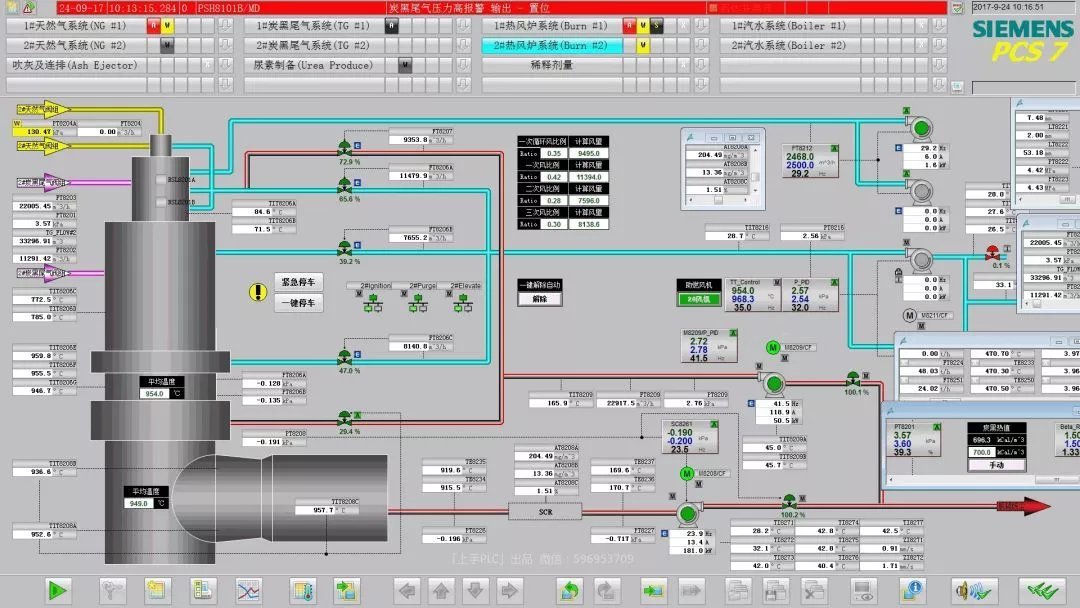Image resolution: width=1080 pixels, height=608 pixels.
Task: Click the yellow exclamation warning icon
Action: 257,292
